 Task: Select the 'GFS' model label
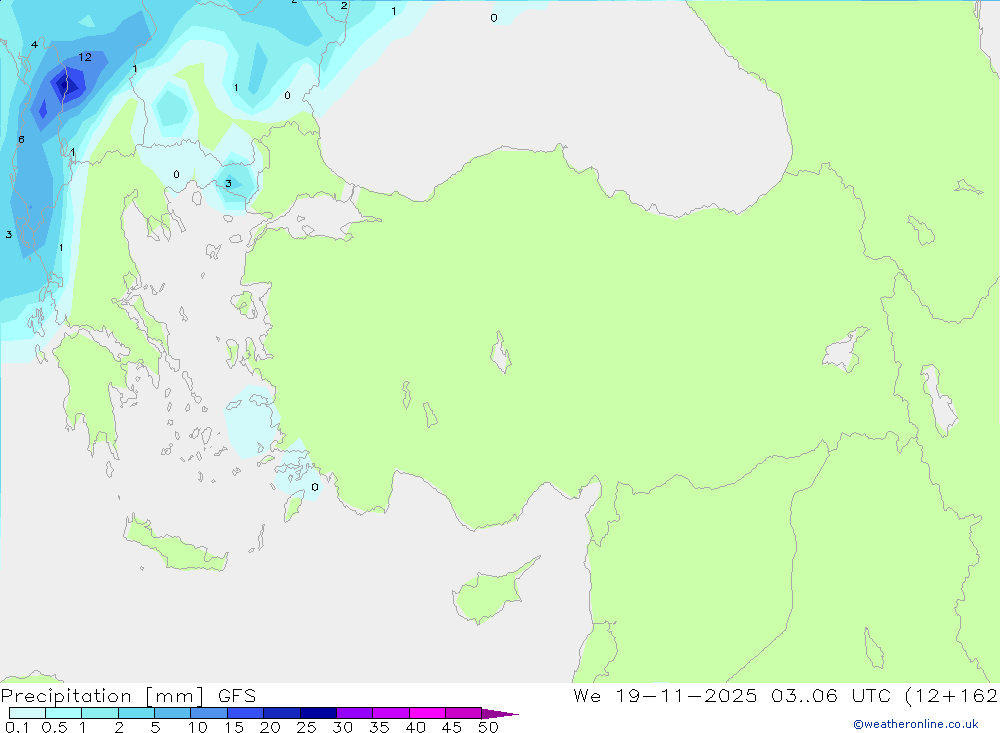pos(237,695)
